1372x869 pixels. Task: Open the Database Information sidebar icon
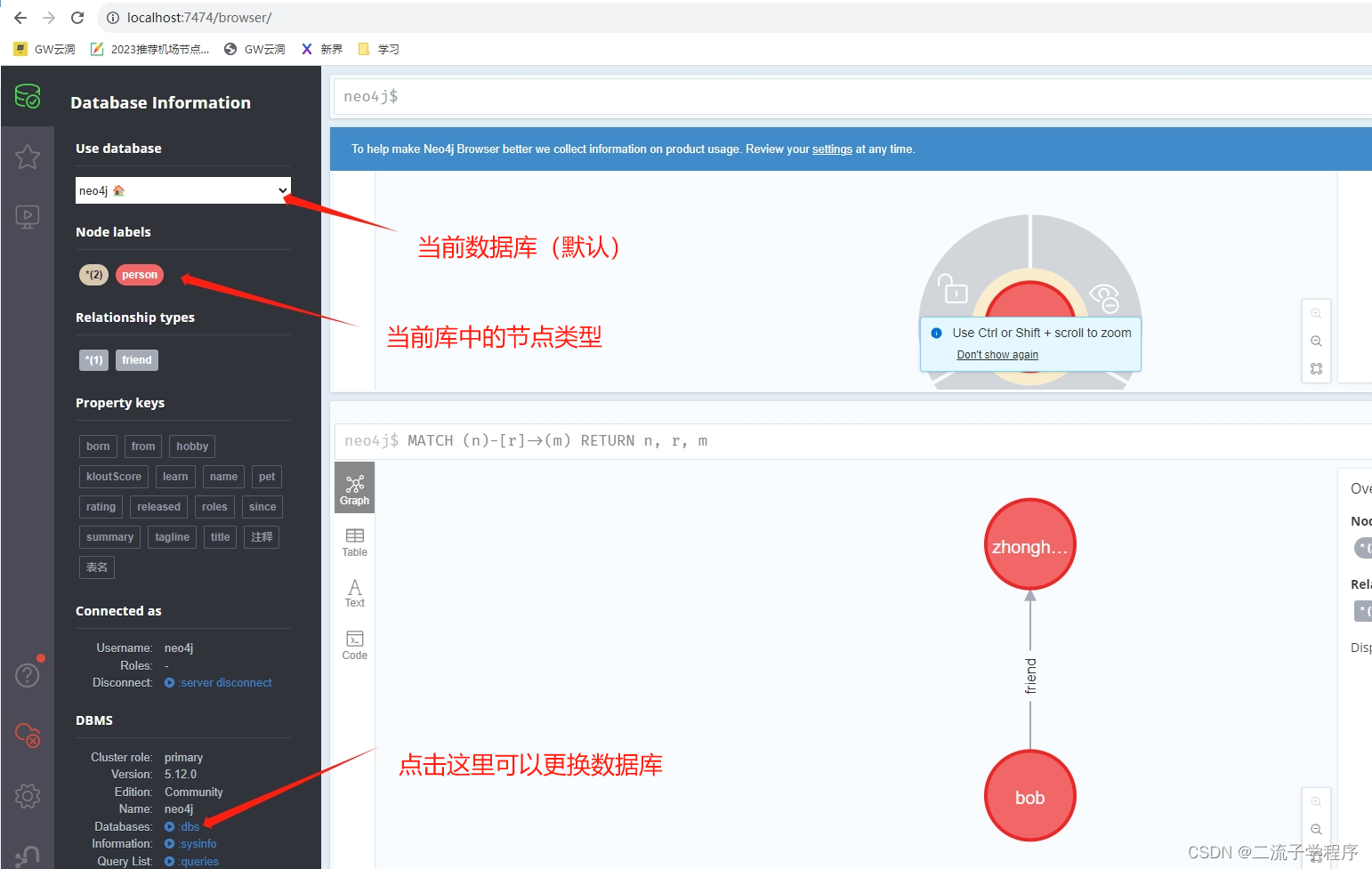point(28,98)
